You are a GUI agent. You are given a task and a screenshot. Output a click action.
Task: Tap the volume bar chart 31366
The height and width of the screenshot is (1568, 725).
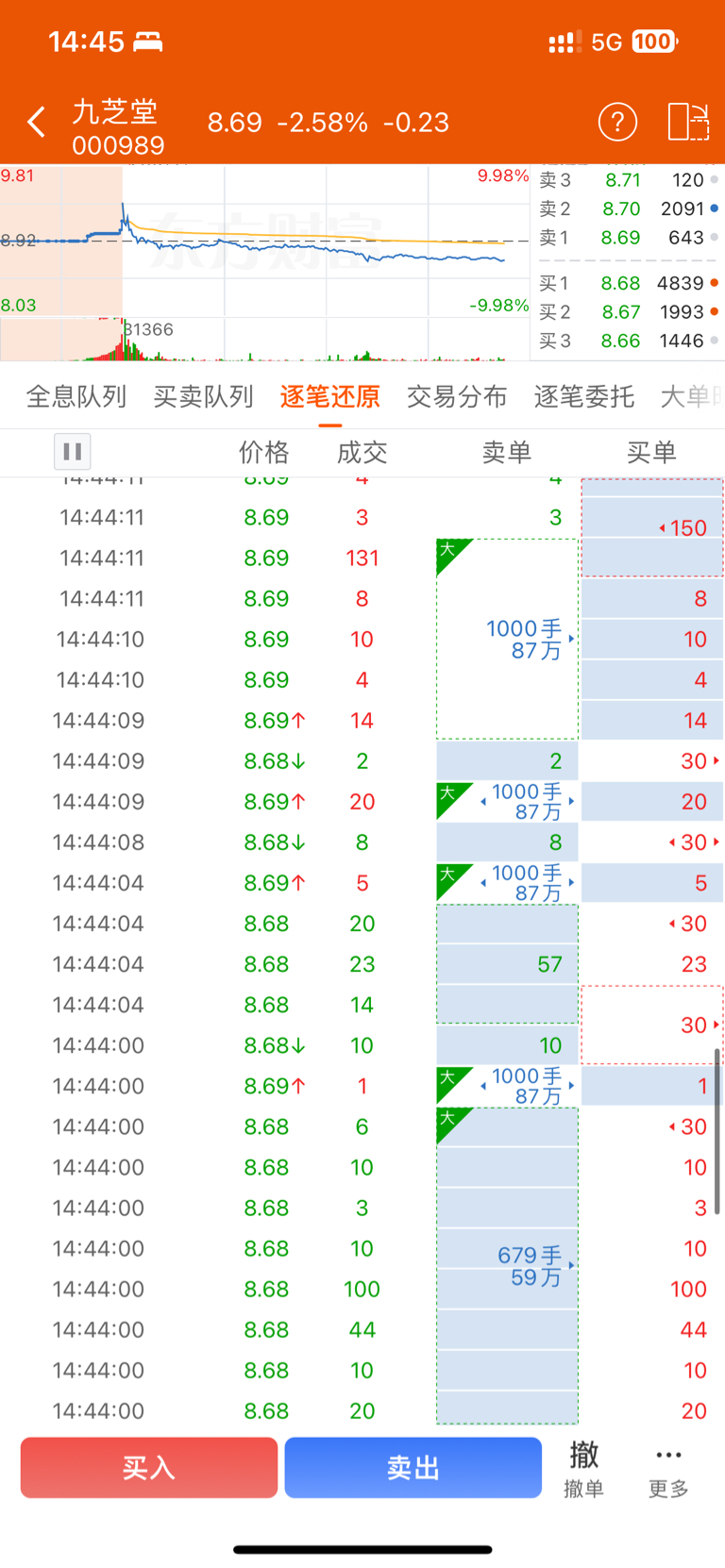(264, 340)
